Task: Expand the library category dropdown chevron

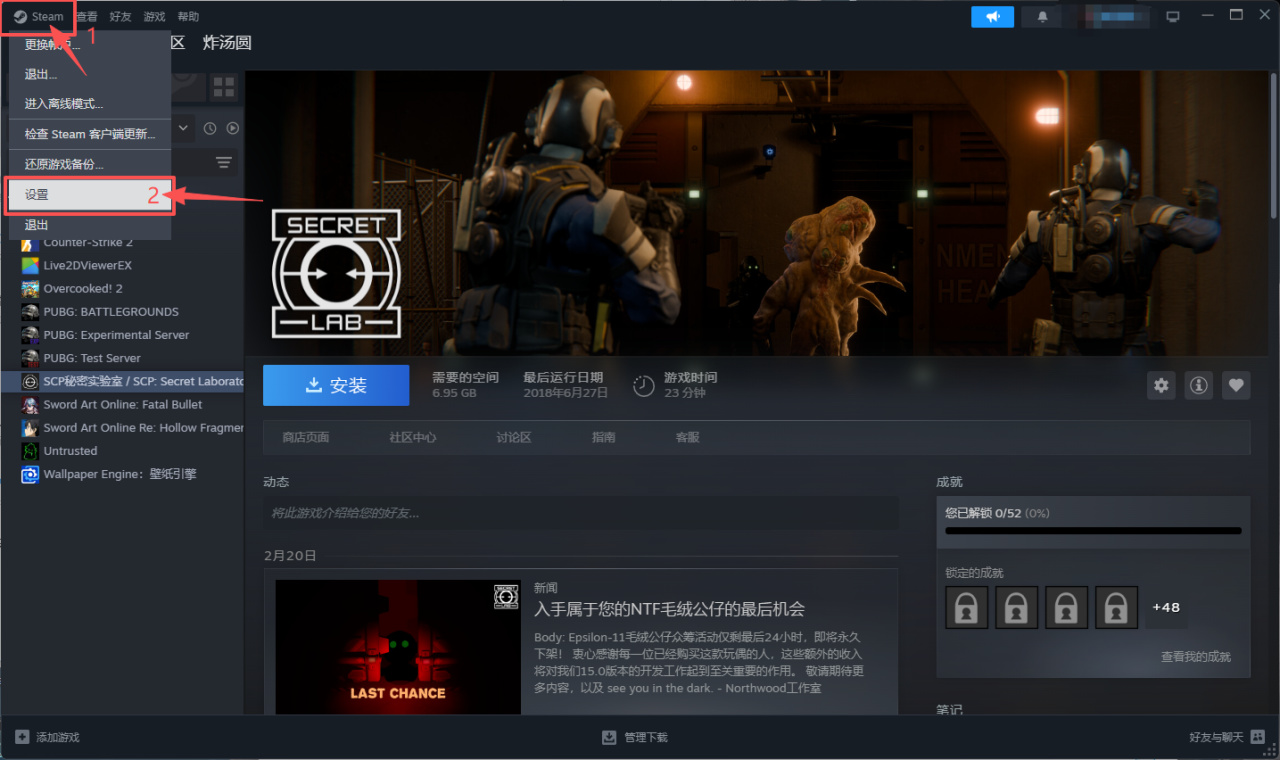Action: [183, 128]
